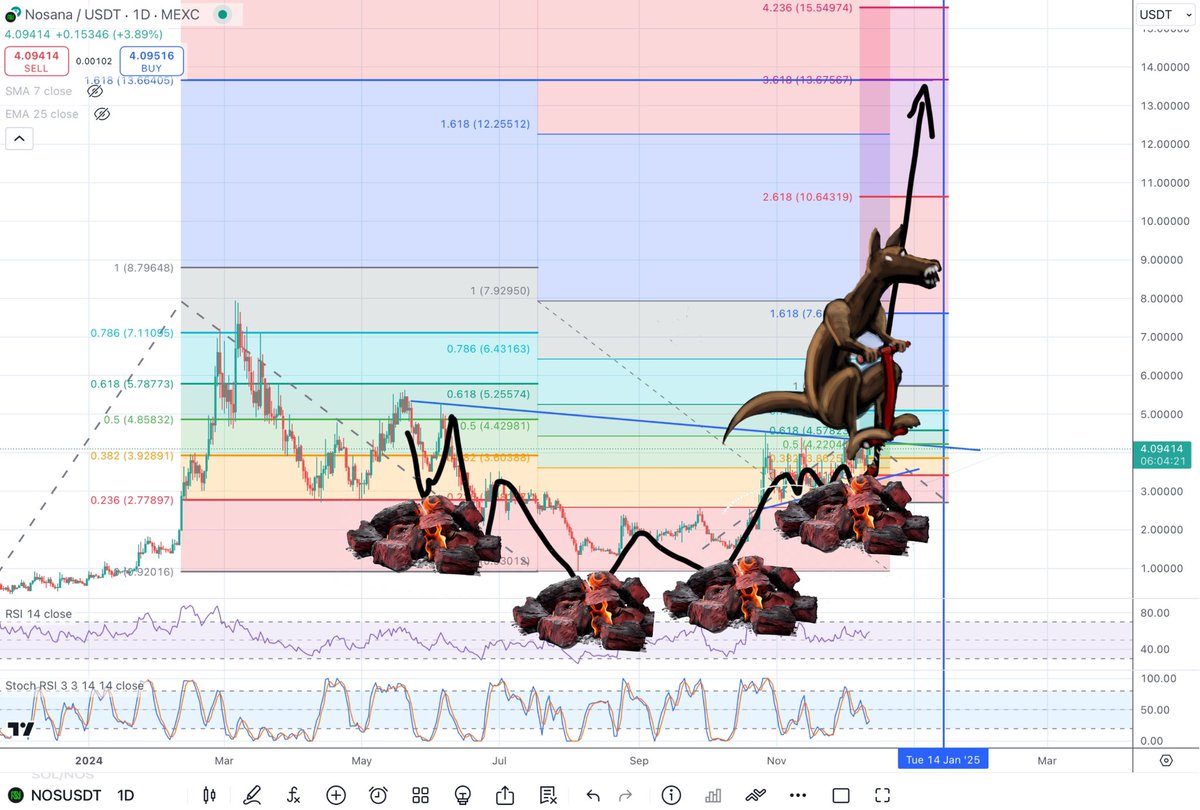Tap the 1 (8.79648) Fibonacci level label

146,268
